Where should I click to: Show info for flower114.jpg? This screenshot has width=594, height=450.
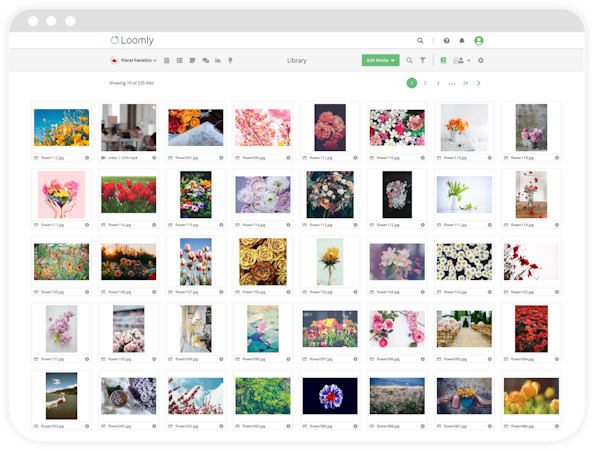(x=288, y=225)
